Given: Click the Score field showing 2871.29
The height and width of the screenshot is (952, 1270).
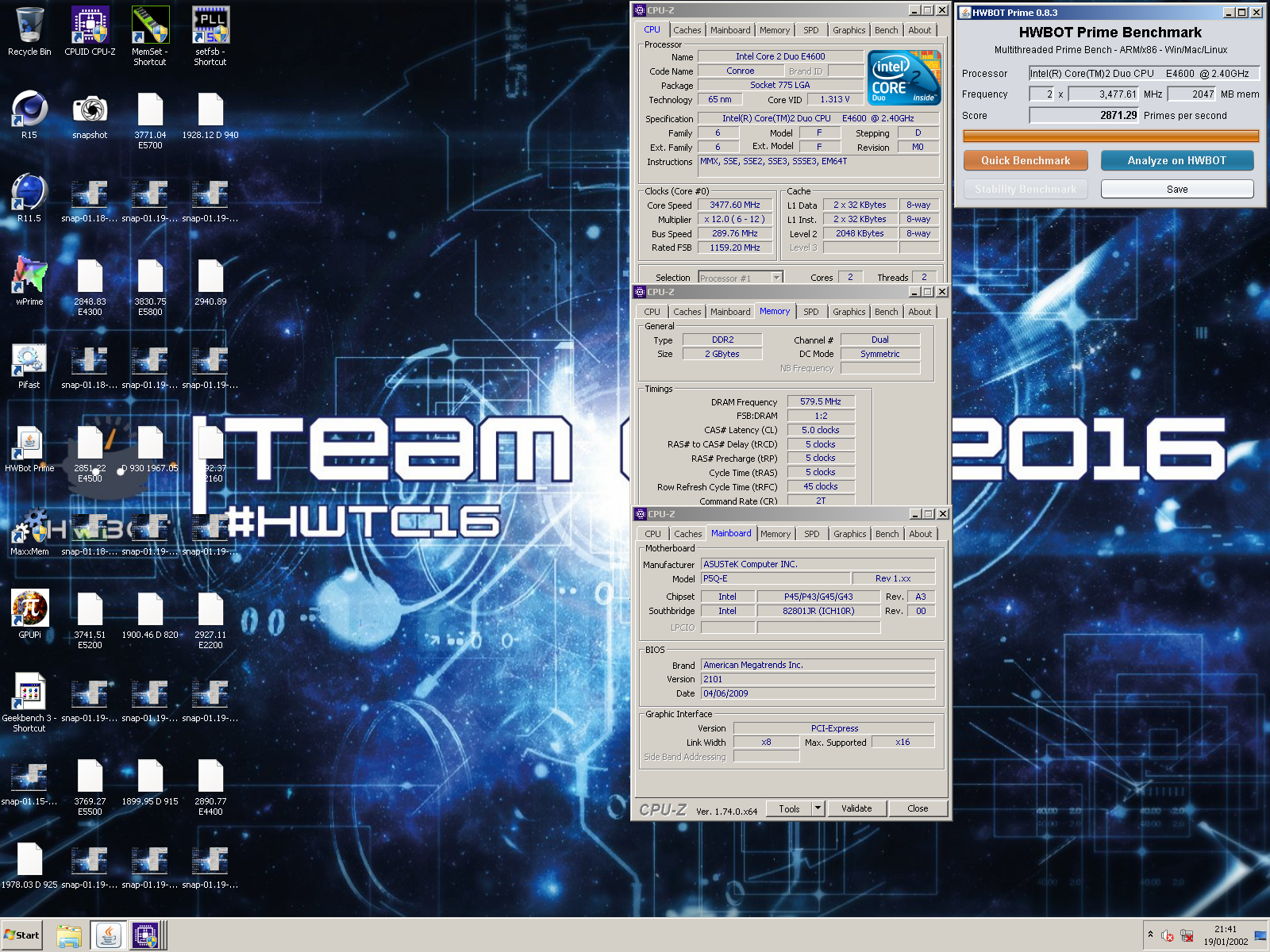Looking at the screenshot, I should point(1084,115).
